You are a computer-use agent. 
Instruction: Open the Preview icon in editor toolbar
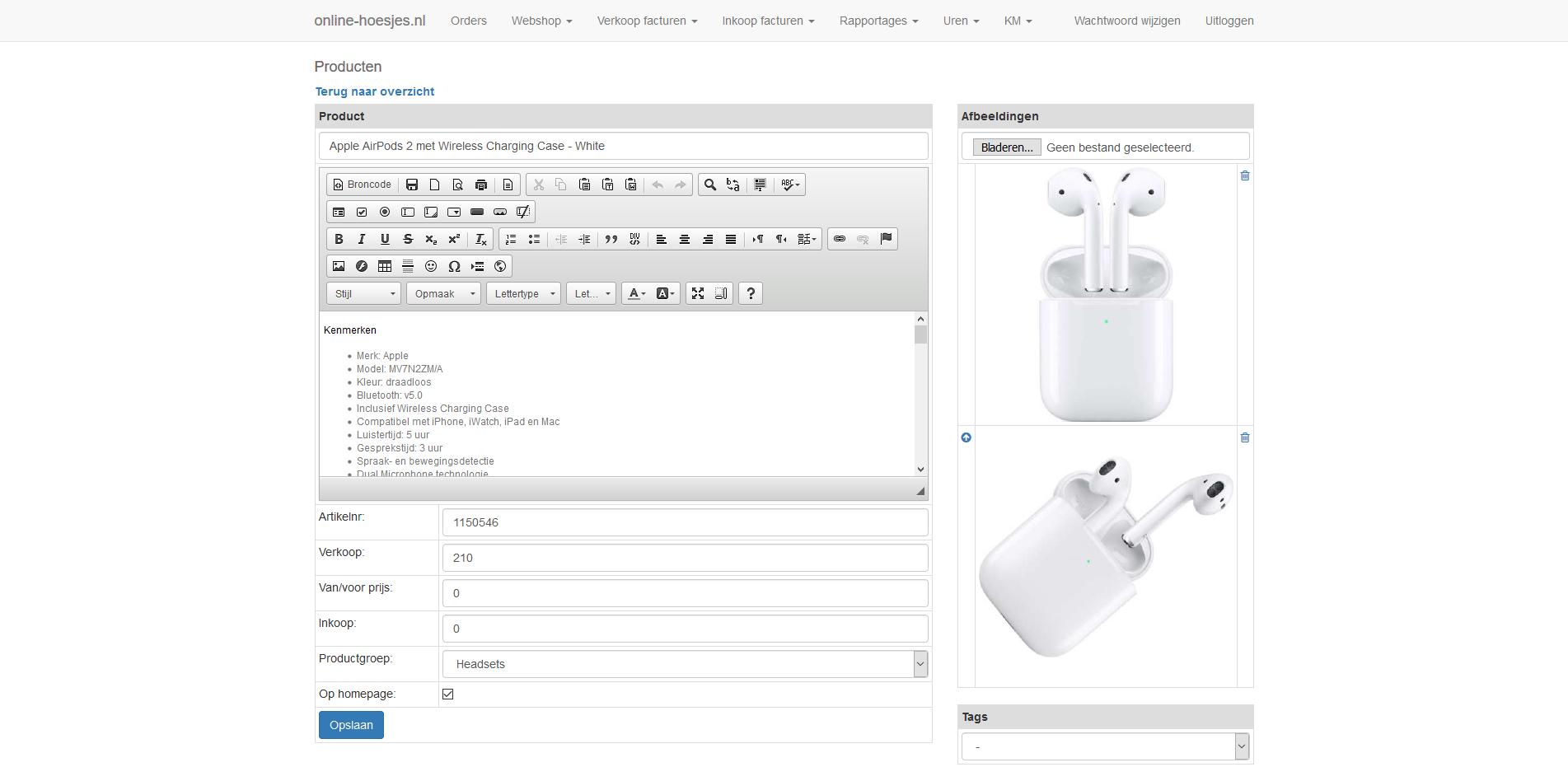458,185
